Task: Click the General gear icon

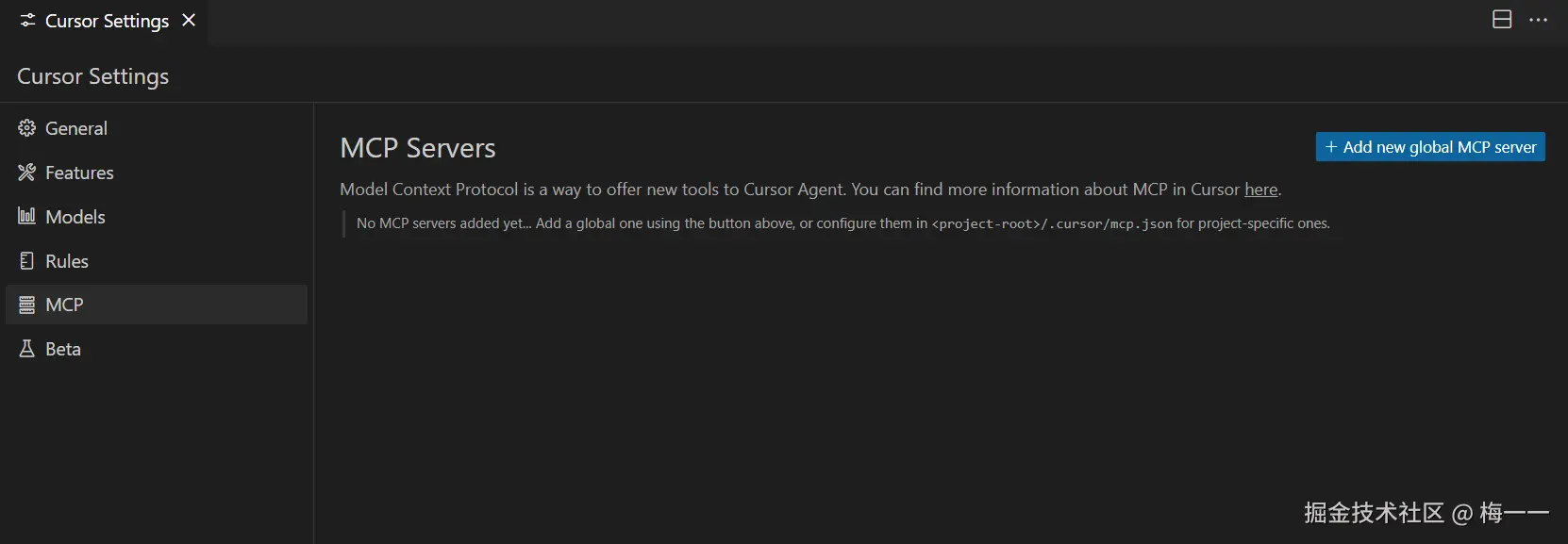Action: coord(27,128)
